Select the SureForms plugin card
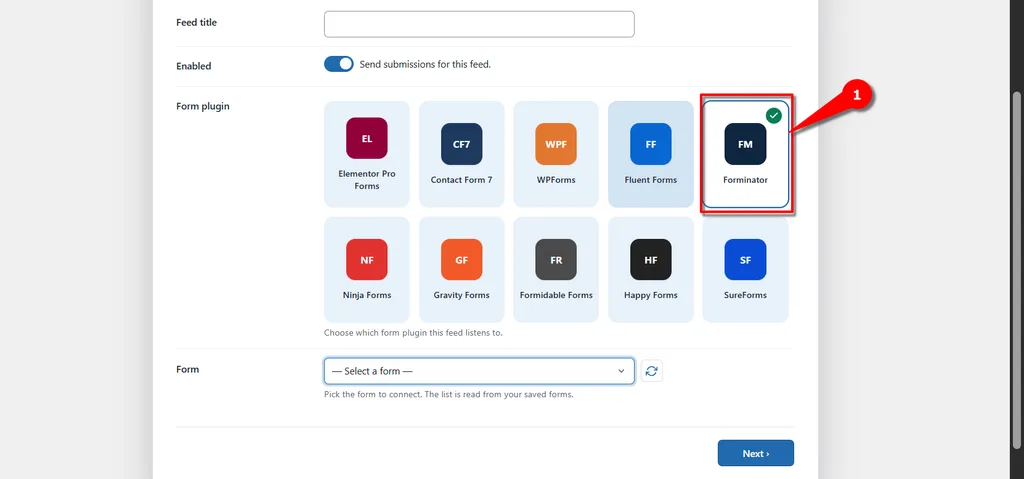 (x=745, y=270)
